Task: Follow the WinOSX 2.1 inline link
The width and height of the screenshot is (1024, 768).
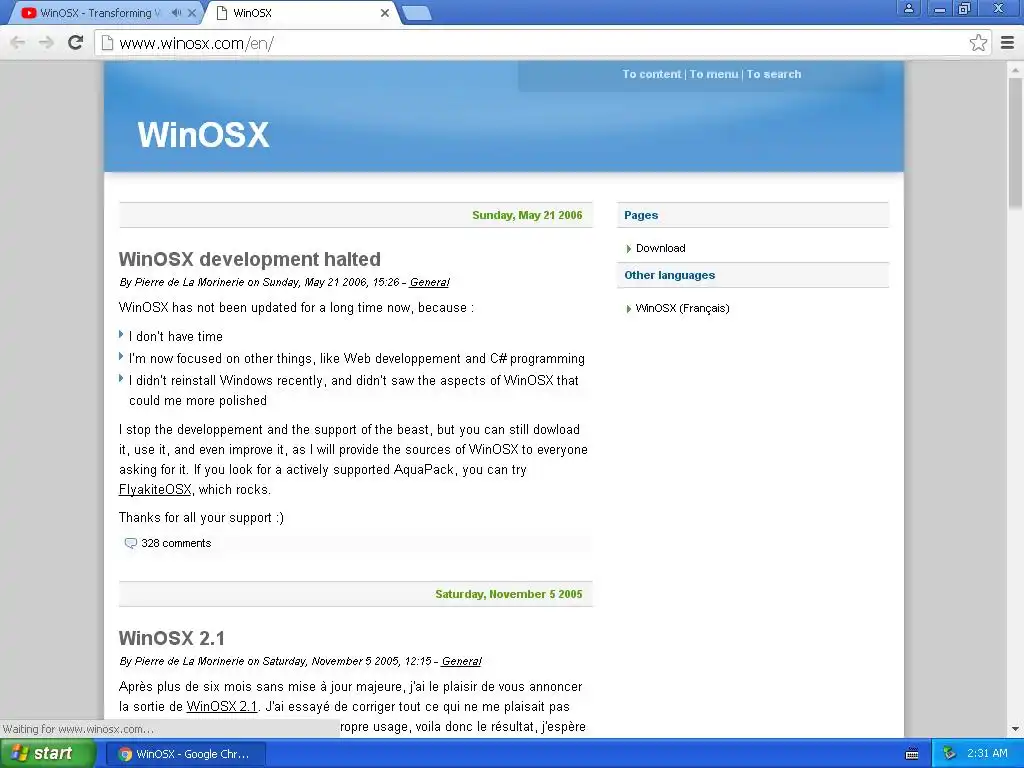Action: (221, 707)
